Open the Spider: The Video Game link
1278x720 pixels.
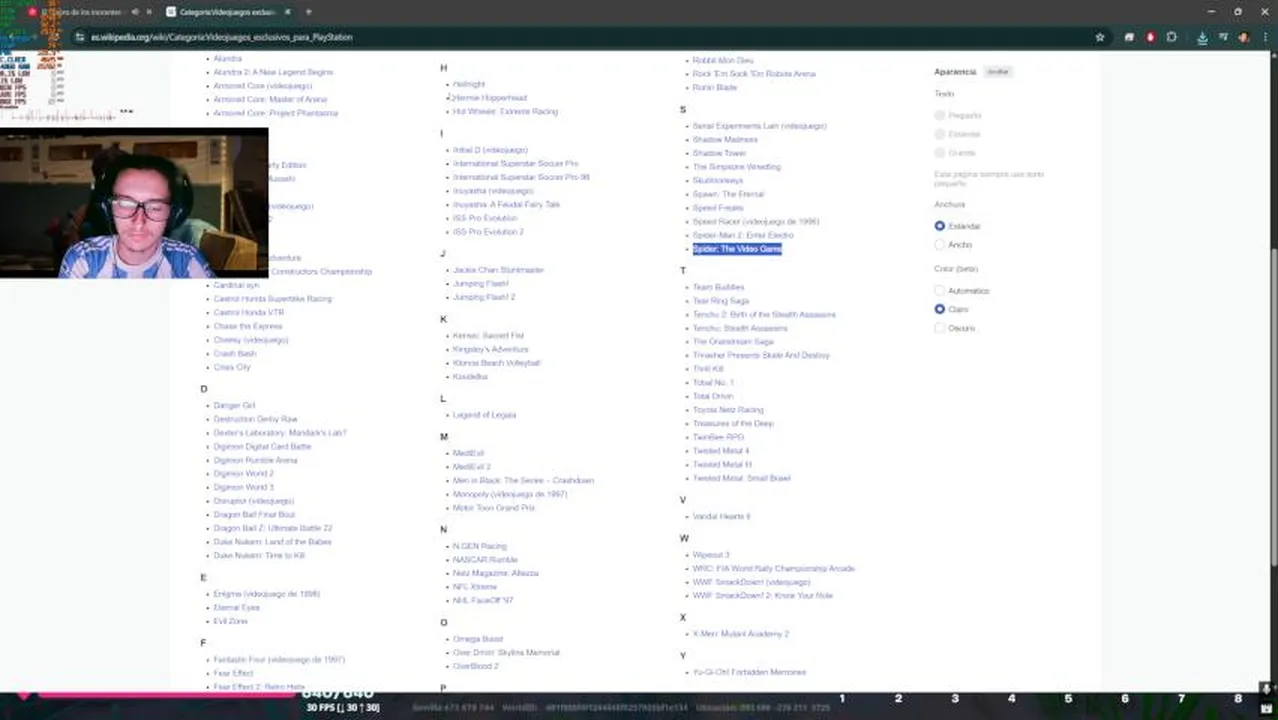(737, 249)
